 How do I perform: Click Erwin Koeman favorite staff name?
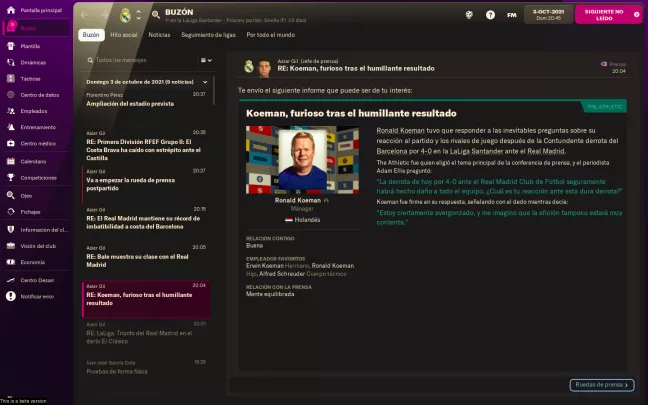pyautogui.click(x=264, y=266)
